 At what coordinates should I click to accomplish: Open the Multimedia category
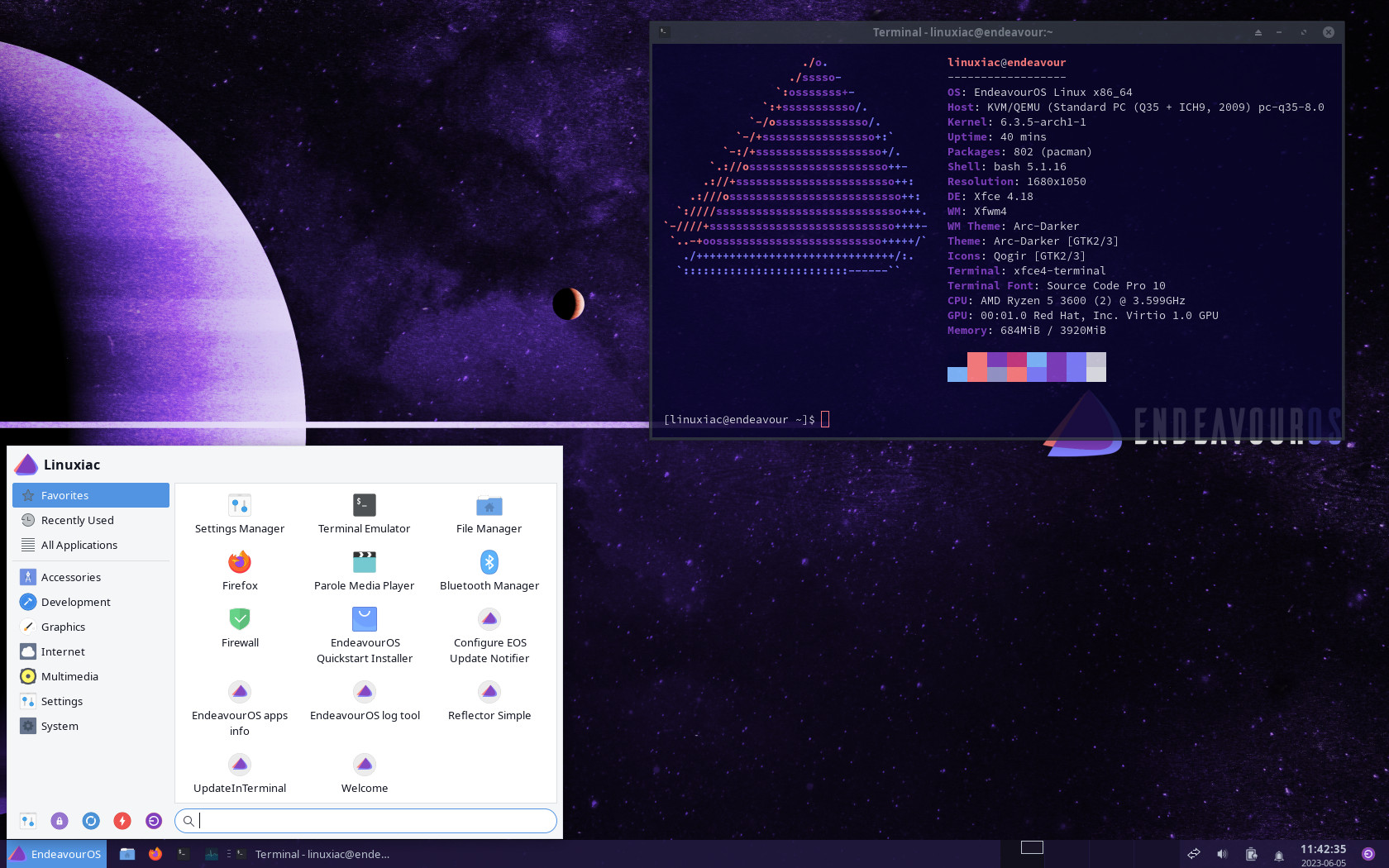[91, 676]
